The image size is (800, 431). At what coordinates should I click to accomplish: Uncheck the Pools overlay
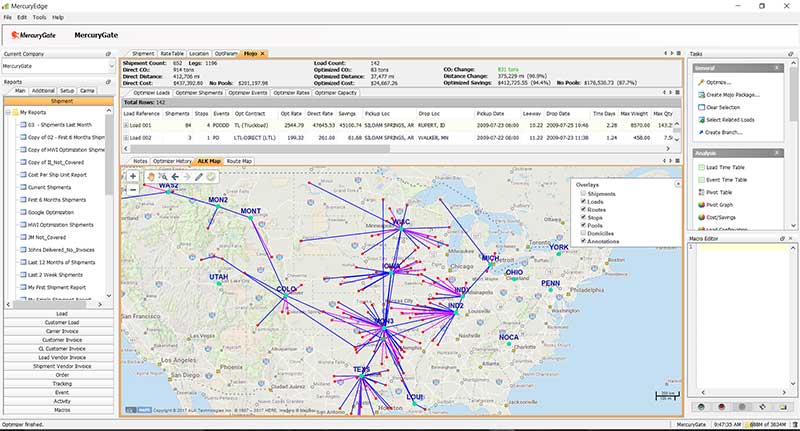point(583,225)
